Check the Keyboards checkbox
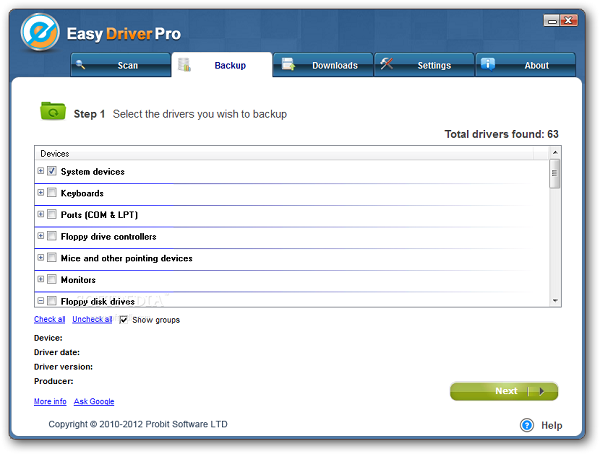The image size is (600, 454). (x=52, y=192)
